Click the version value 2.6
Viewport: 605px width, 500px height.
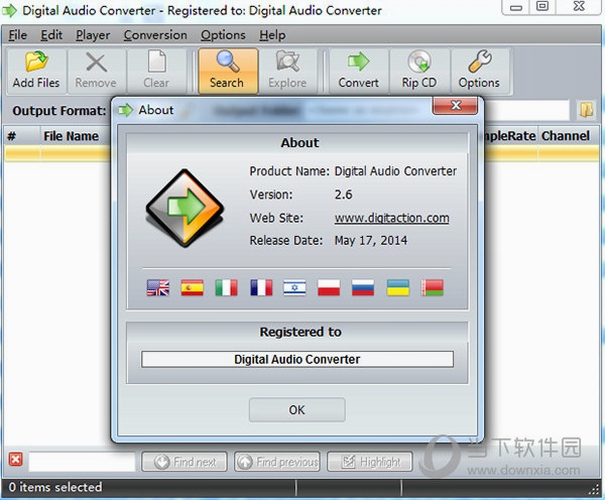pos(343,194)
